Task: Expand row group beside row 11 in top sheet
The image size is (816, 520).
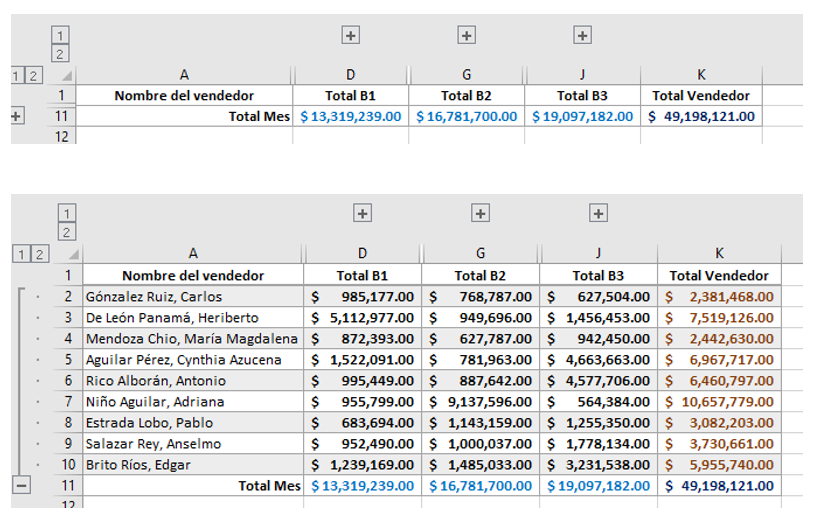Action: click(x=17, y=116)
